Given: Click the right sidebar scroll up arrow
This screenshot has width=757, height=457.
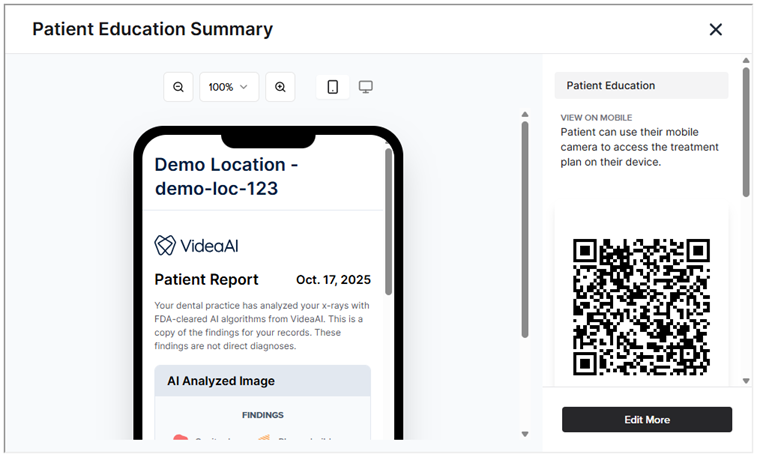Looking at the screenshot, I should tap(746, 61).
